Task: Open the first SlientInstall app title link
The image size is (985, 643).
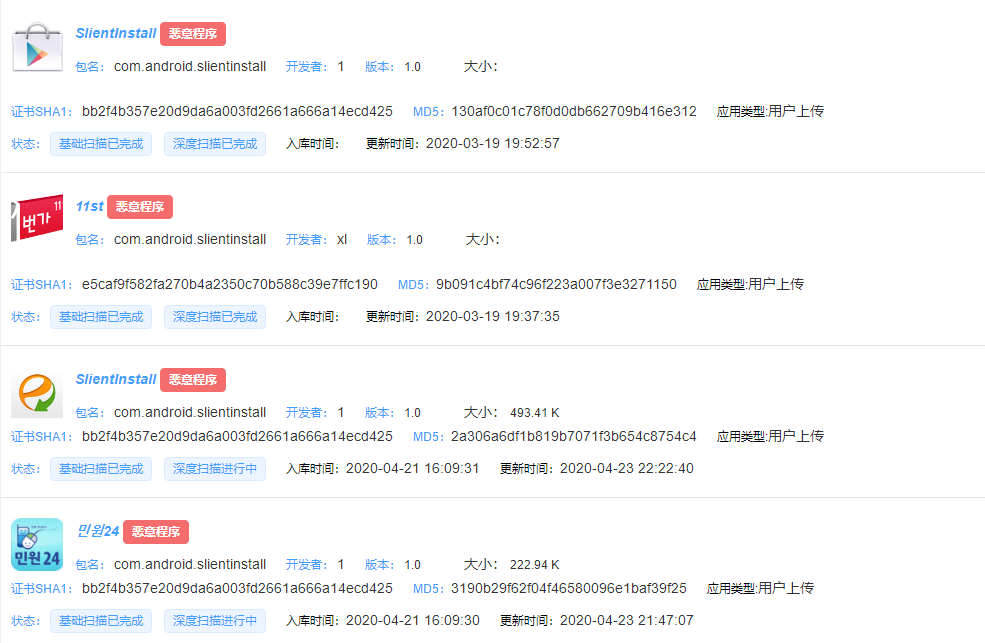Action: 116,33
